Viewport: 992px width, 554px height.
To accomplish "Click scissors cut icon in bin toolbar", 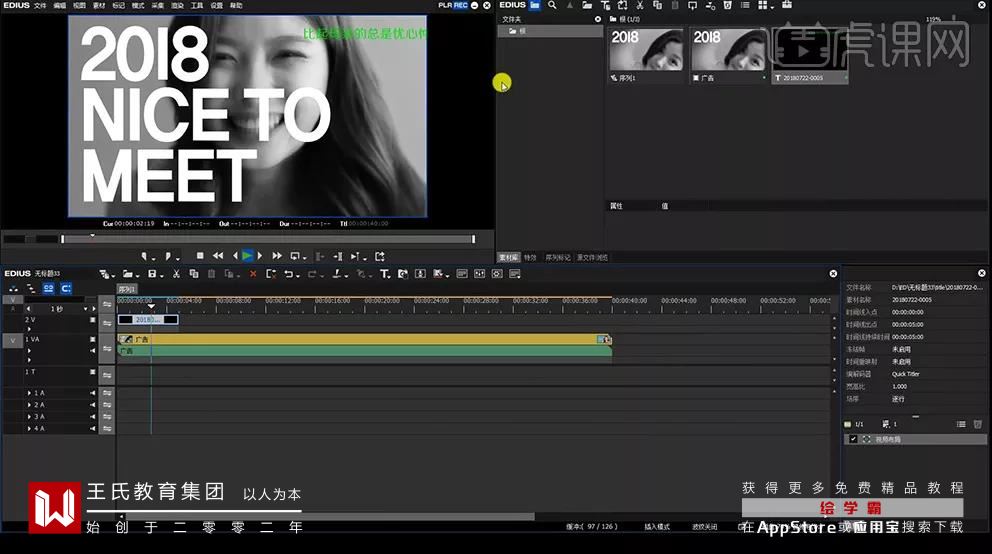I will (x=640, y=5).
